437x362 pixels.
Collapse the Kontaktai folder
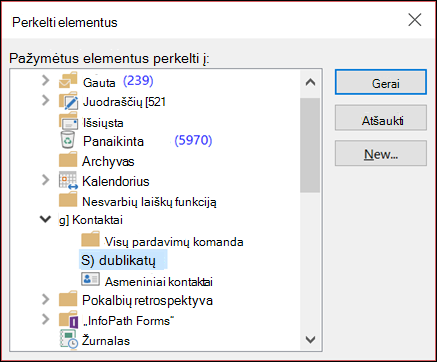coord(45,219)
